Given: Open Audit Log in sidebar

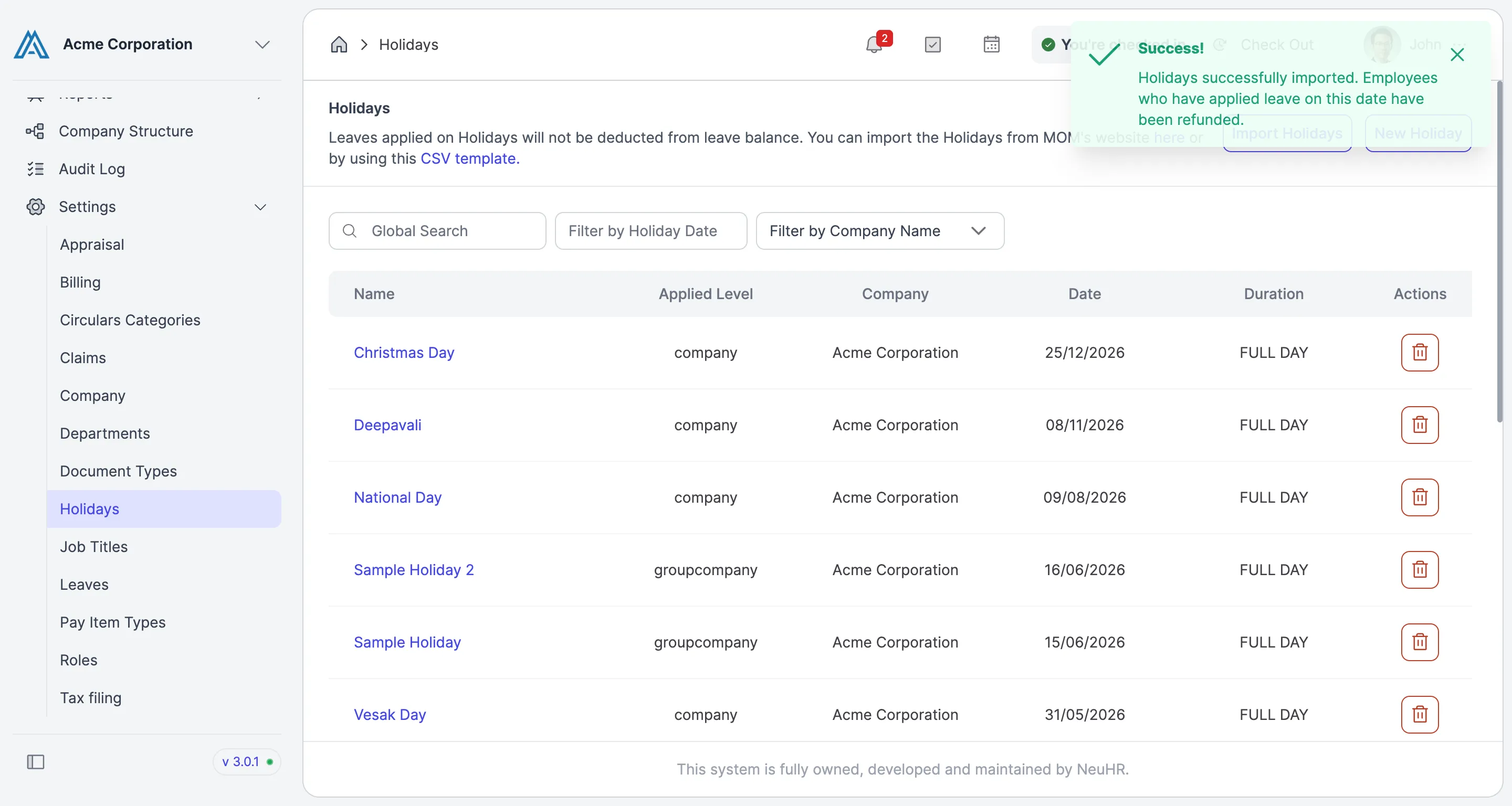Looking at the screenshot, I should (91, 169).
